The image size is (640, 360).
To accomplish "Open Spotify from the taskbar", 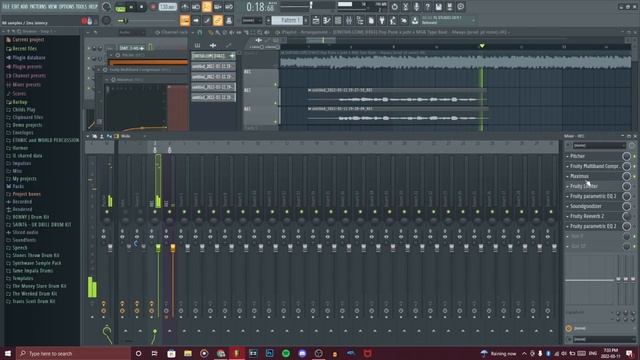I will pyautogui.click(x=286, y=353).
